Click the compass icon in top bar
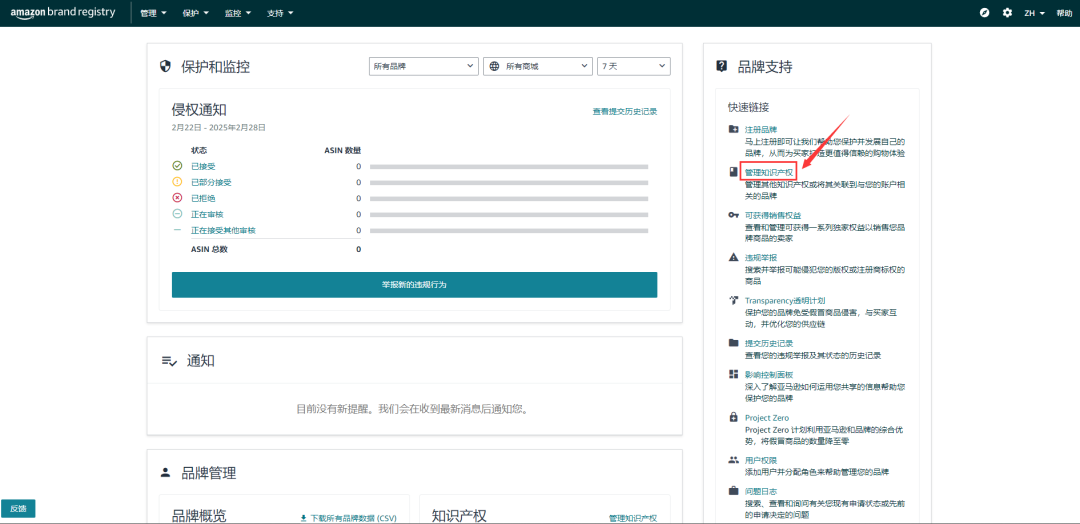Viewport: 1080px width, 524px height. [x=984, y=13]
